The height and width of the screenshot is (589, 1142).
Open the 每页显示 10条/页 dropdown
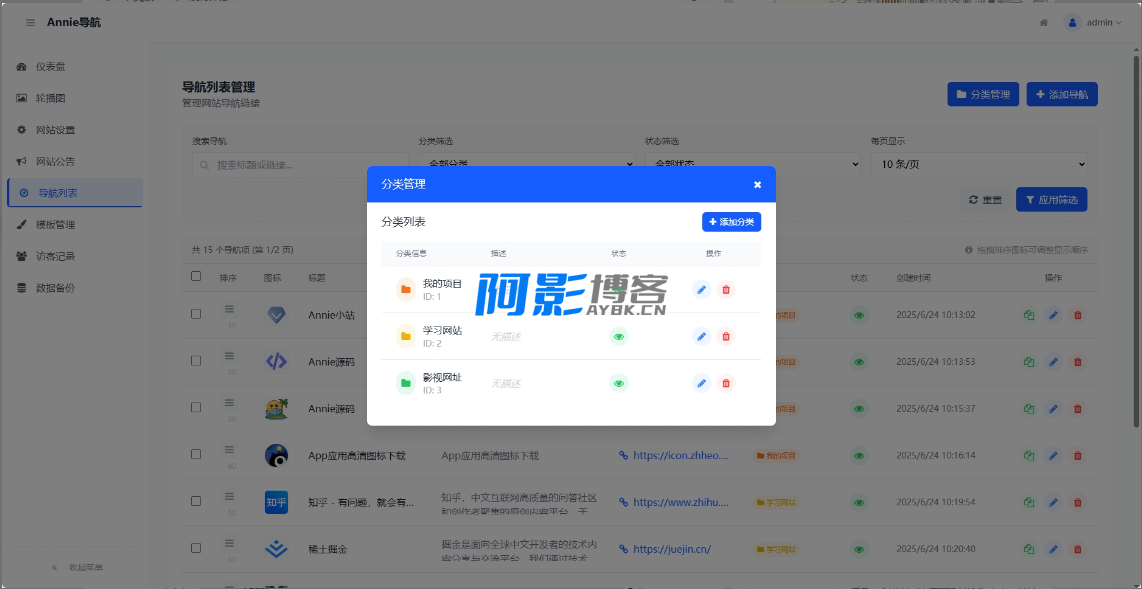978,164
